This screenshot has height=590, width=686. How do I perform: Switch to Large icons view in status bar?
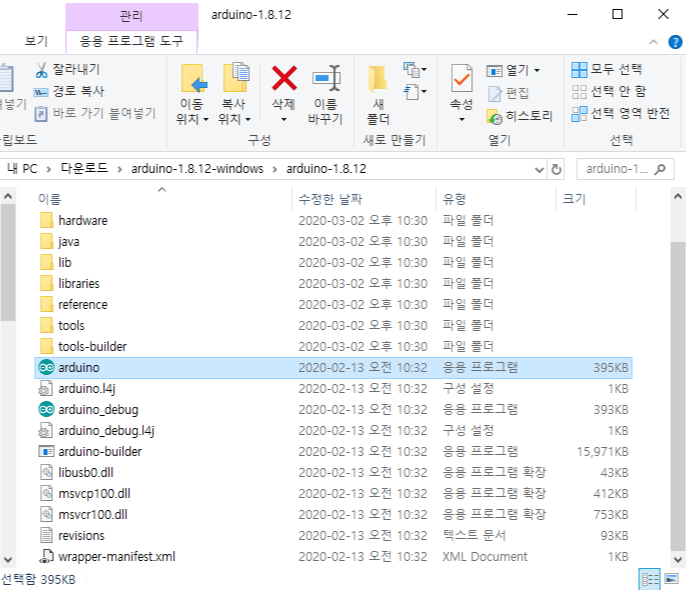[671, 579]
